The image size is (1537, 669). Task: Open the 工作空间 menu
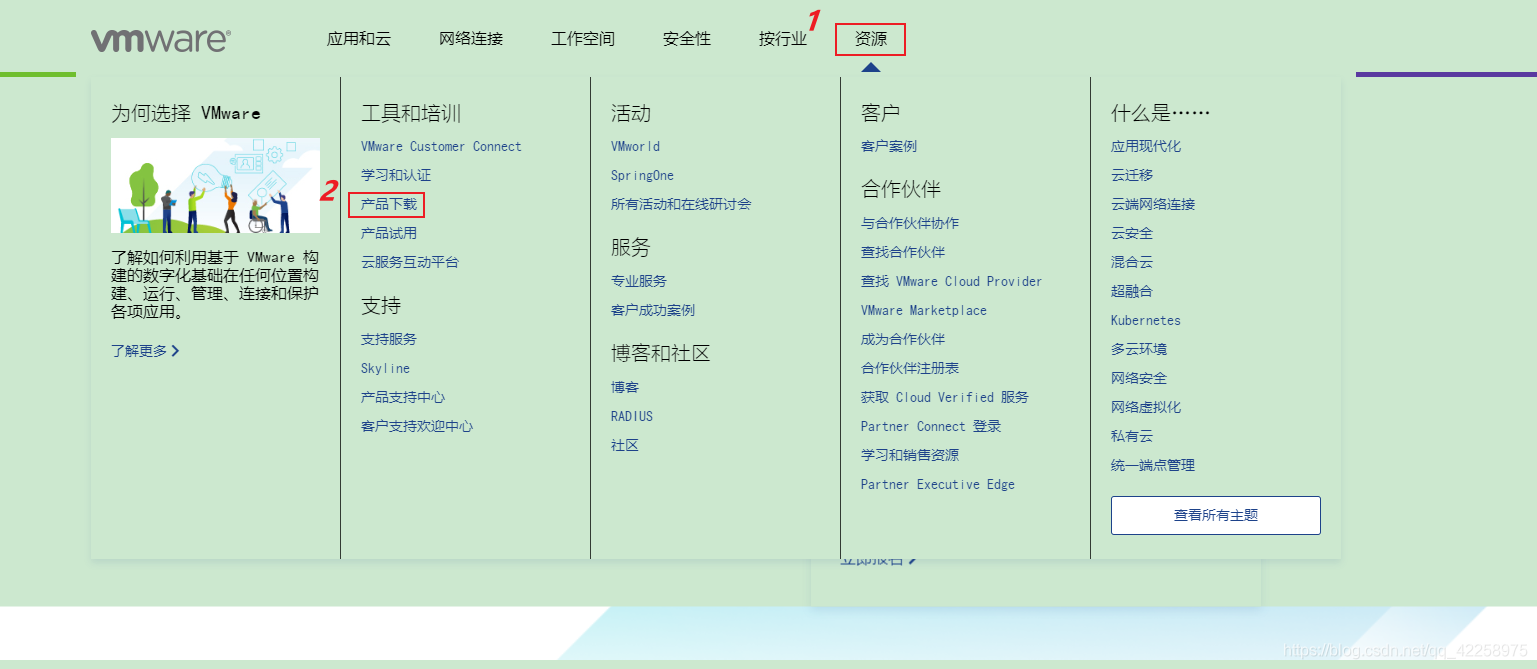click(583, 39)
